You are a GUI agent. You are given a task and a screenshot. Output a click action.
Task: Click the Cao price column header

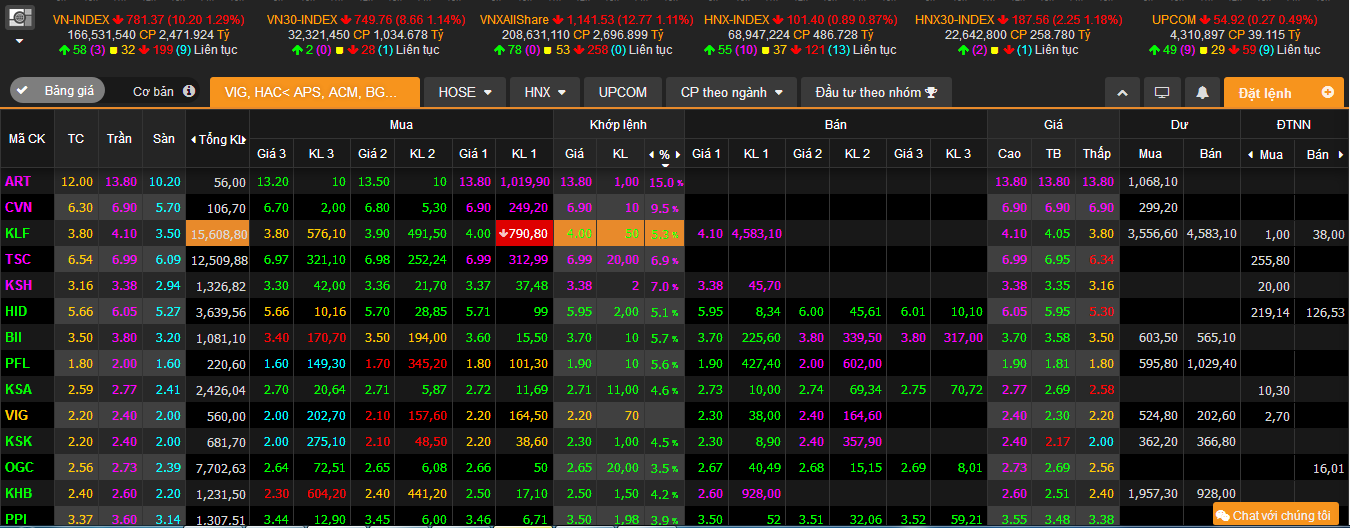coord(1010,154)
